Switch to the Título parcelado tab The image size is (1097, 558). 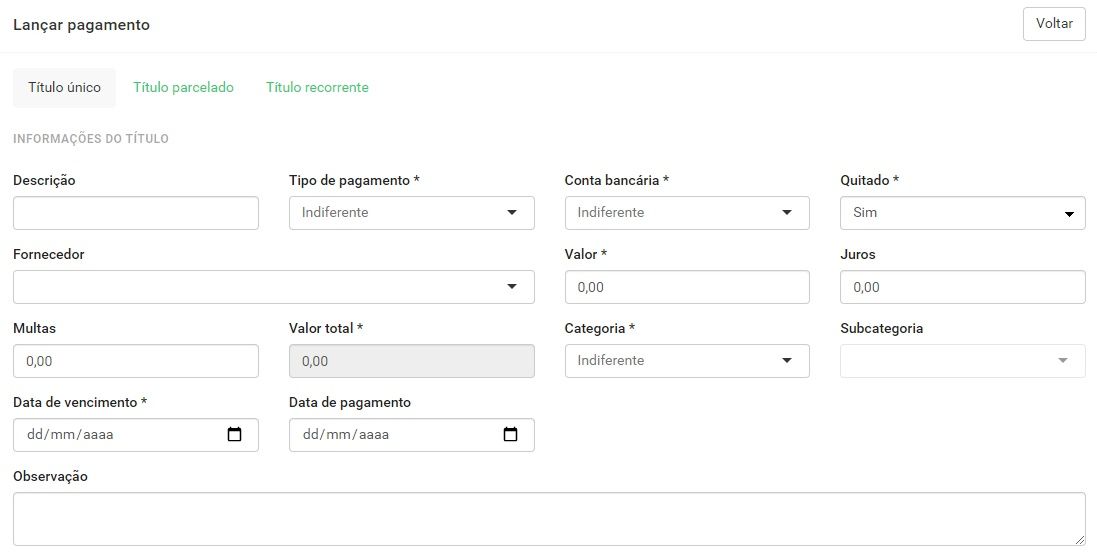click(x=183, y=87)
